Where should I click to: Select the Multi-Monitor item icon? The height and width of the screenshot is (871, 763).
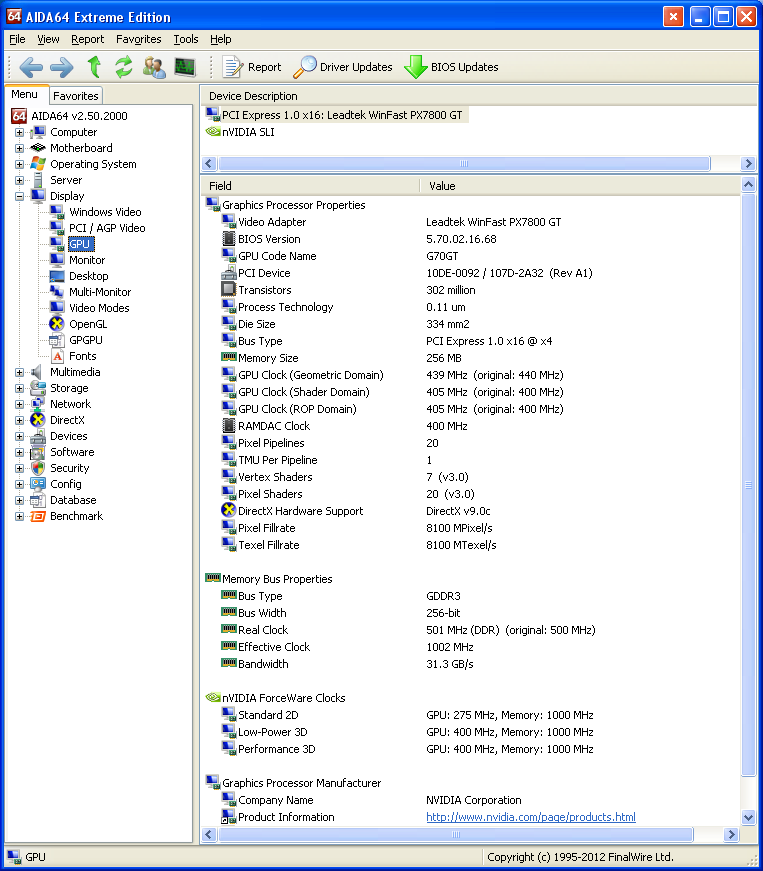pyautogui.click(x=57, y=292)
